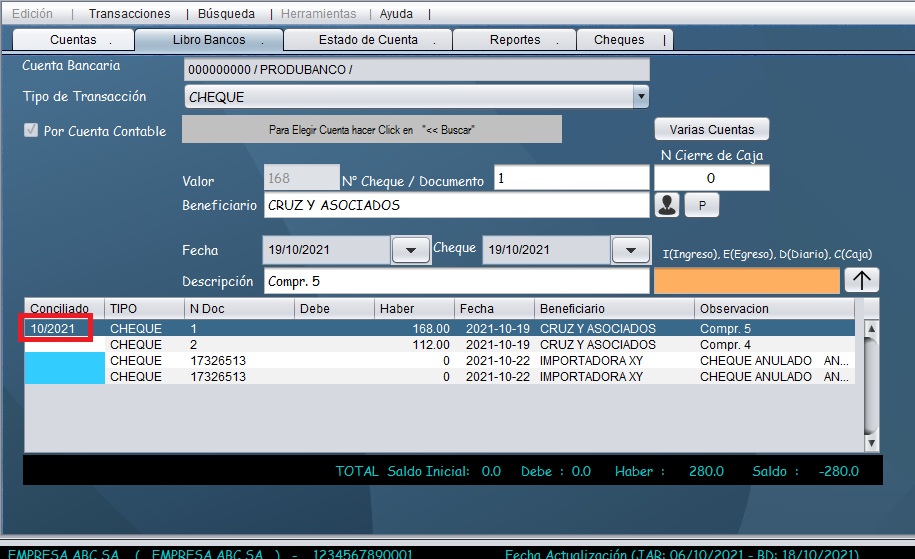The image size is (915, 559).
Task: Click the beneficiary person icon button
Action: (667, 205)
